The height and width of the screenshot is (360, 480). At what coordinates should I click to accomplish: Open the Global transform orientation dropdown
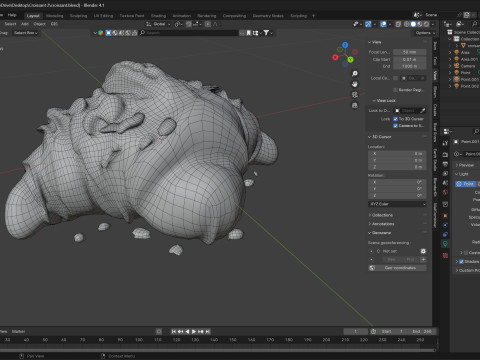pos(158,24)
